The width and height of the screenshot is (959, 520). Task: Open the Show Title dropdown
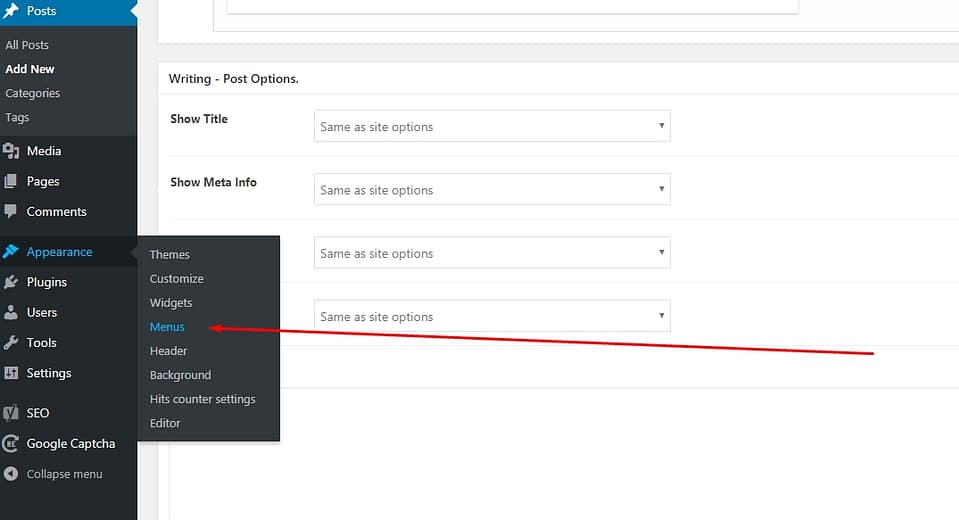492,126
